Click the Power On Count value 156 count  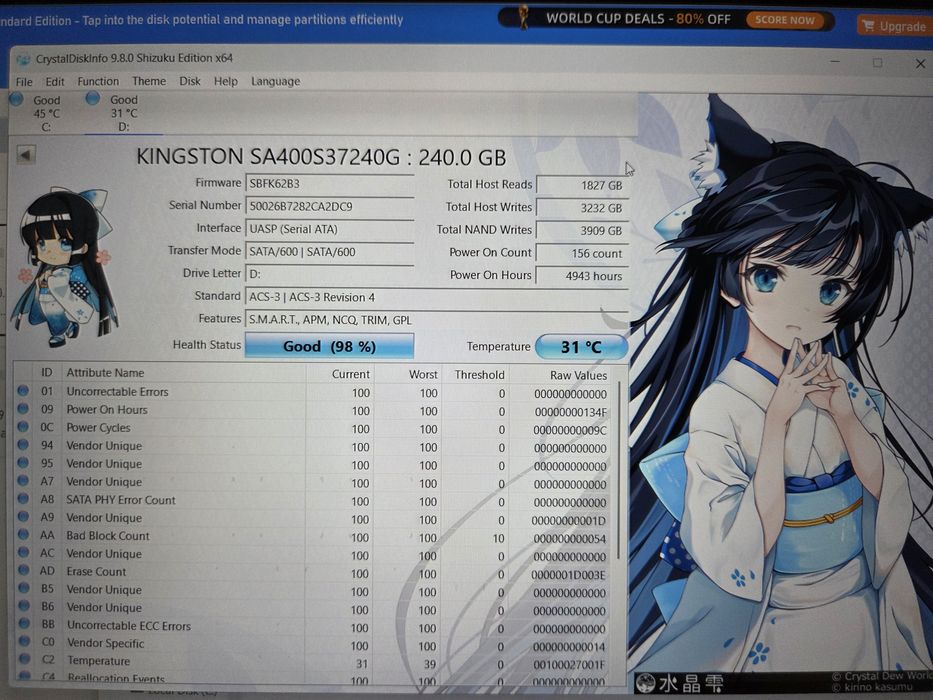click(x=582, y=253)
